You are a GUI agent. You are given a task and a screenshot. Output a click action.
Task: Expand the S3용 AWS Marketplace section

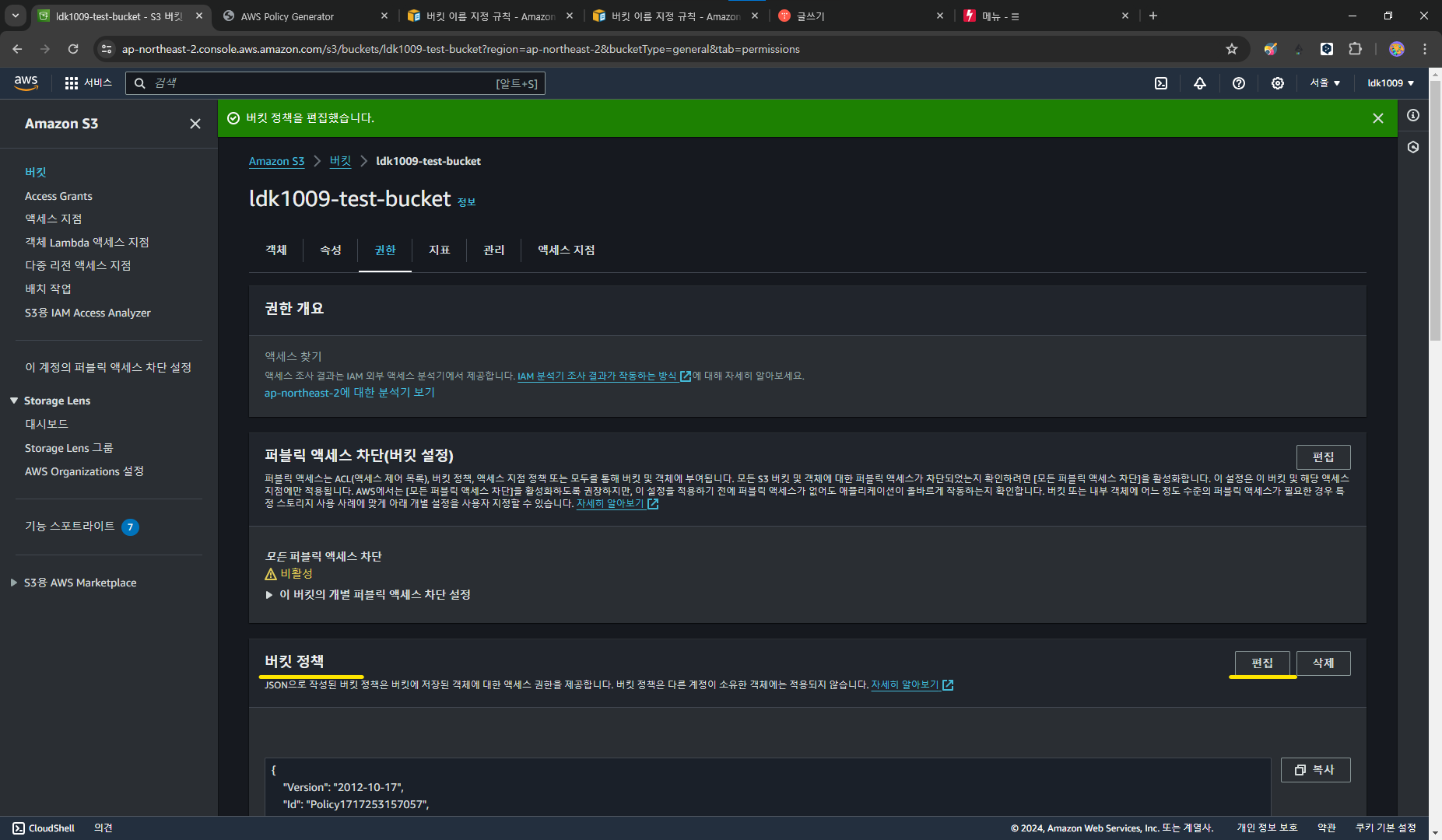[14, 583]
